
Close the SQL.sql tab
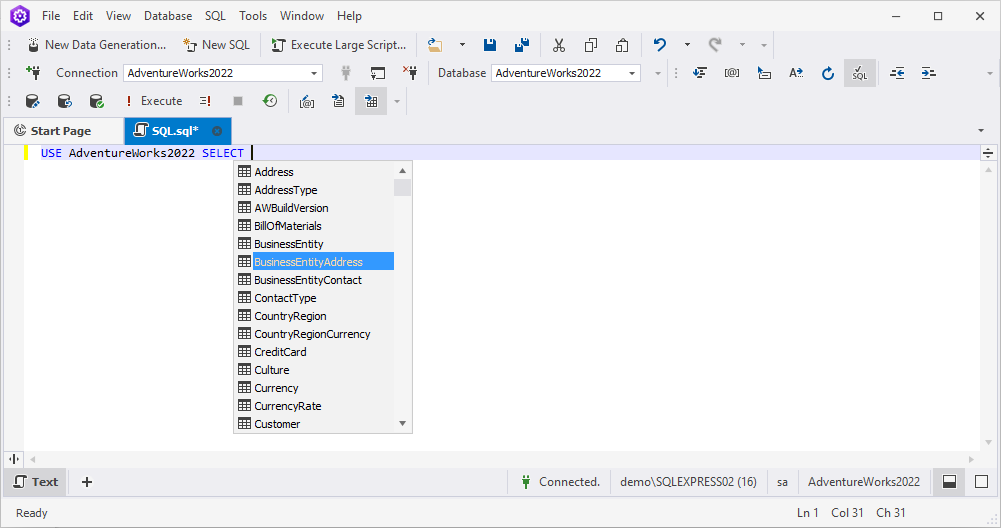click(217, 131)
